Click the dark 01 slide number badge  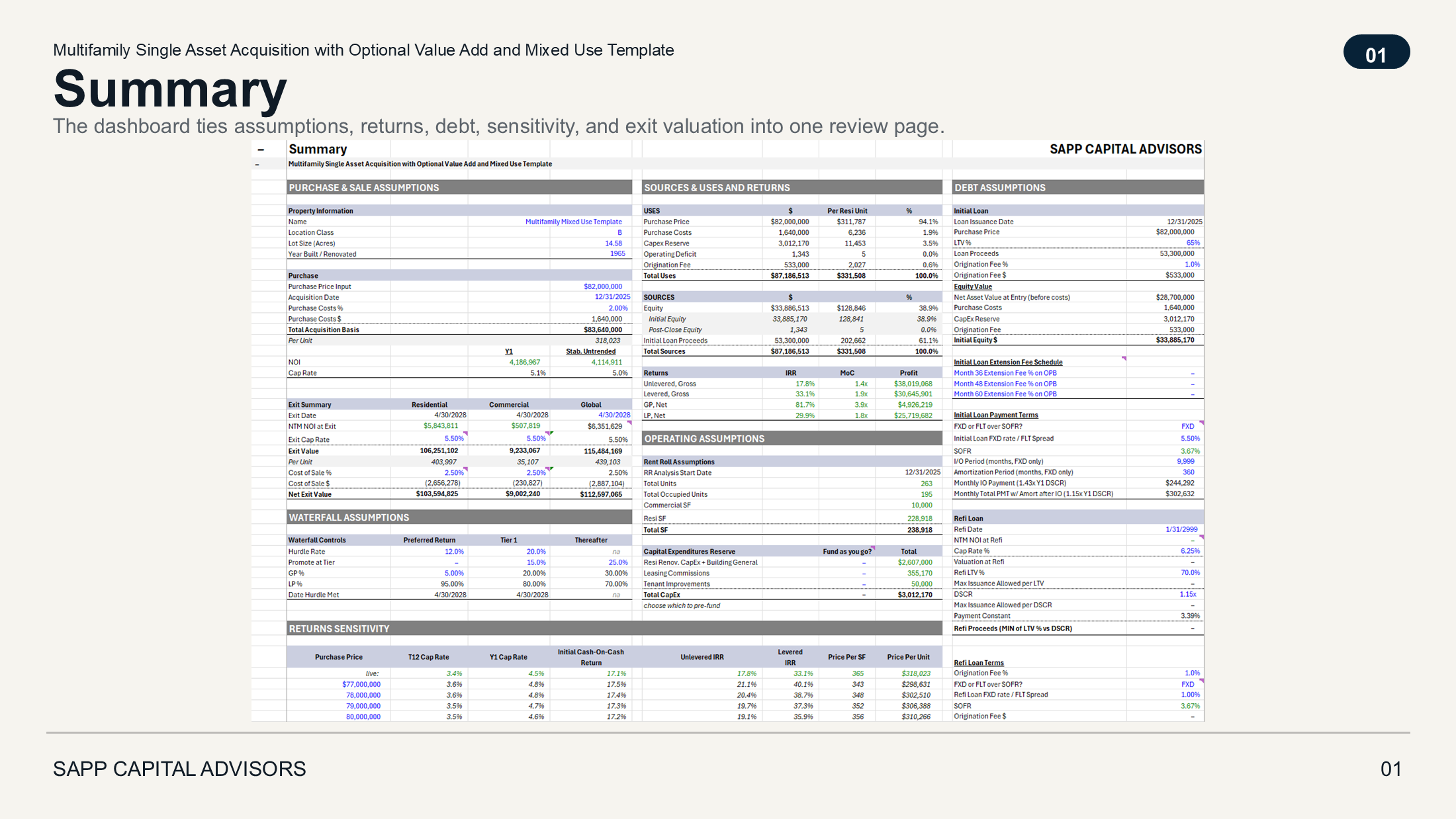click(x=1376, y=52)
